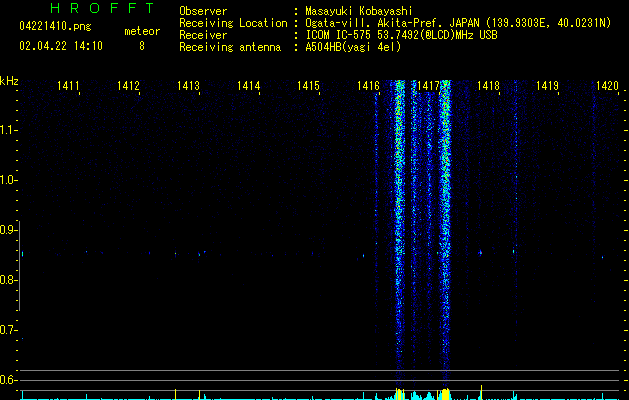Image resolution: width=629 pixels, height=400 pixels.
Task: Click time marker 1418
Action: [488, 85]
